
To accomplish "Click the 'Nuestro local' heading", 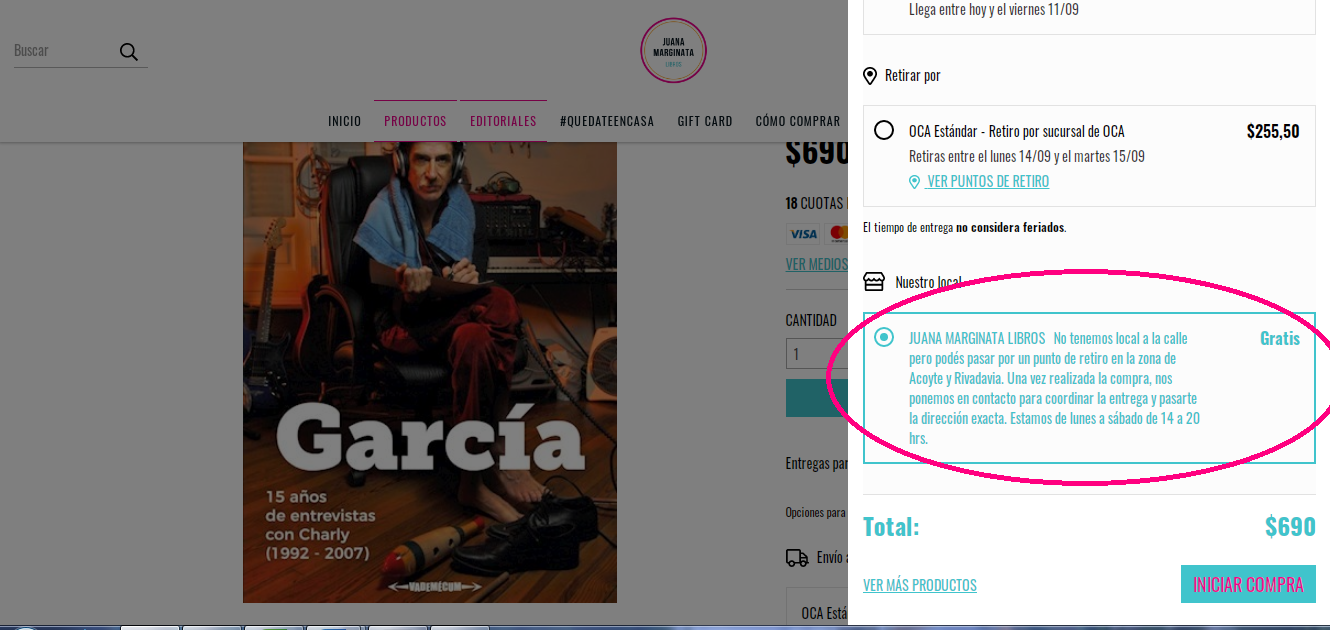I will [929, 282].
